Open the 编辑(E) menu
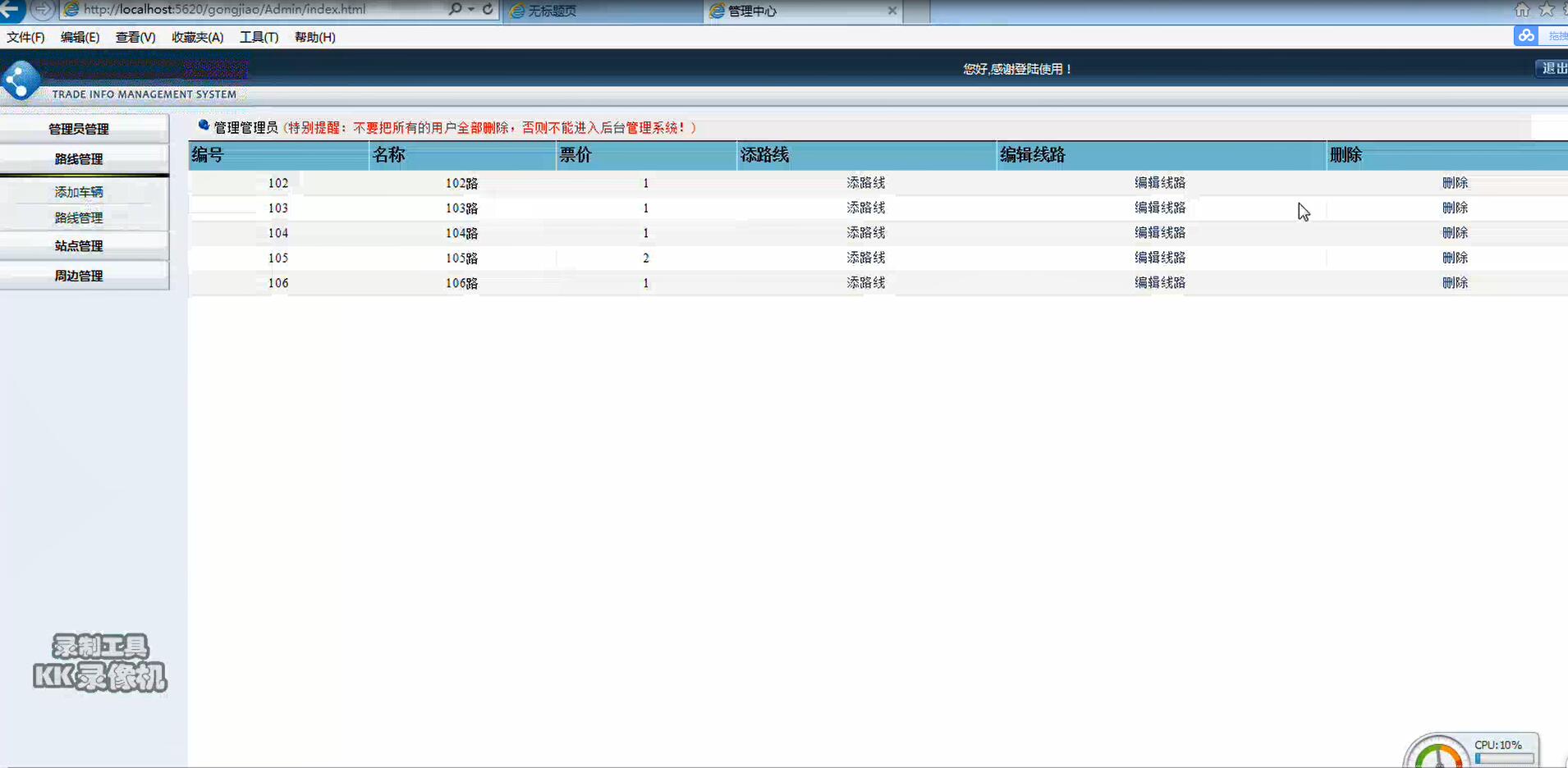1568x768 pixels. pyautogui.click(x=80, y=37)
